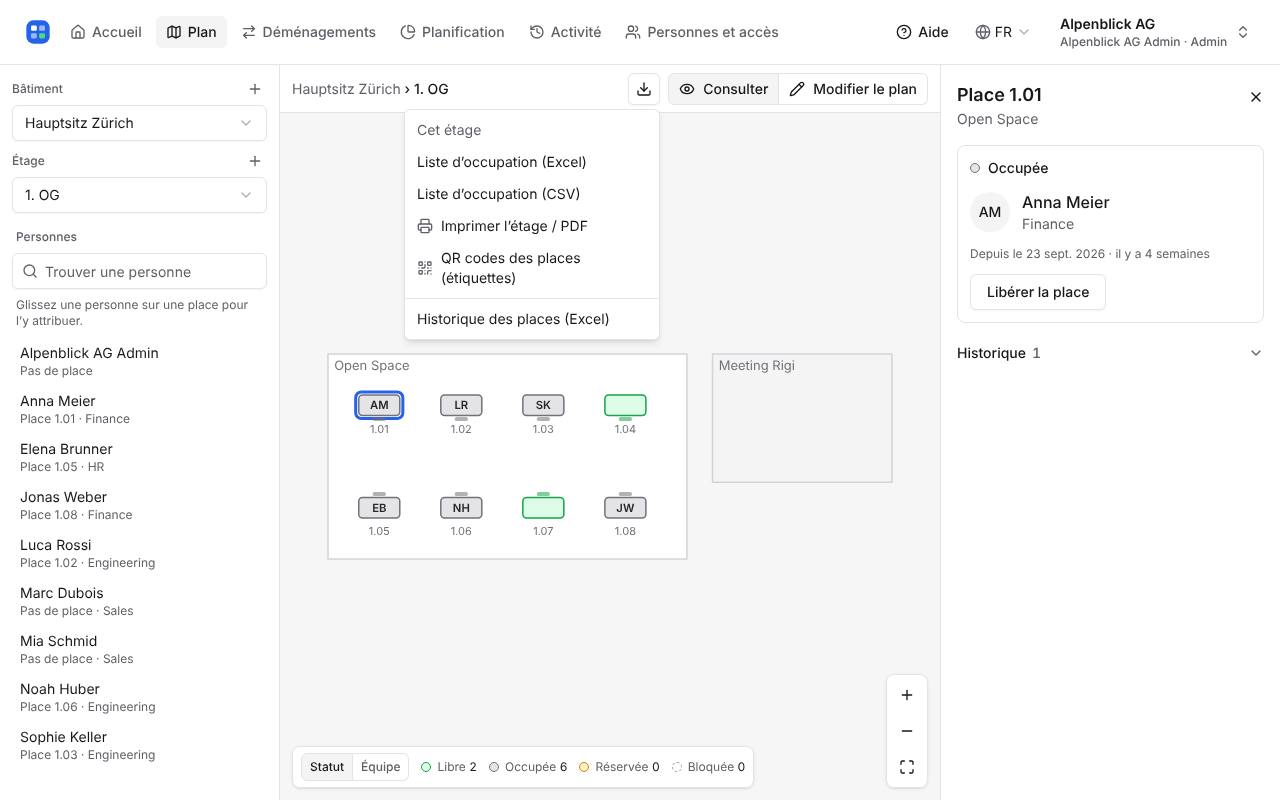Image resolution: width=1280 pixels, height=800 pixels.
Task: Add a new floor with plus icon
Action: [255, 161]
